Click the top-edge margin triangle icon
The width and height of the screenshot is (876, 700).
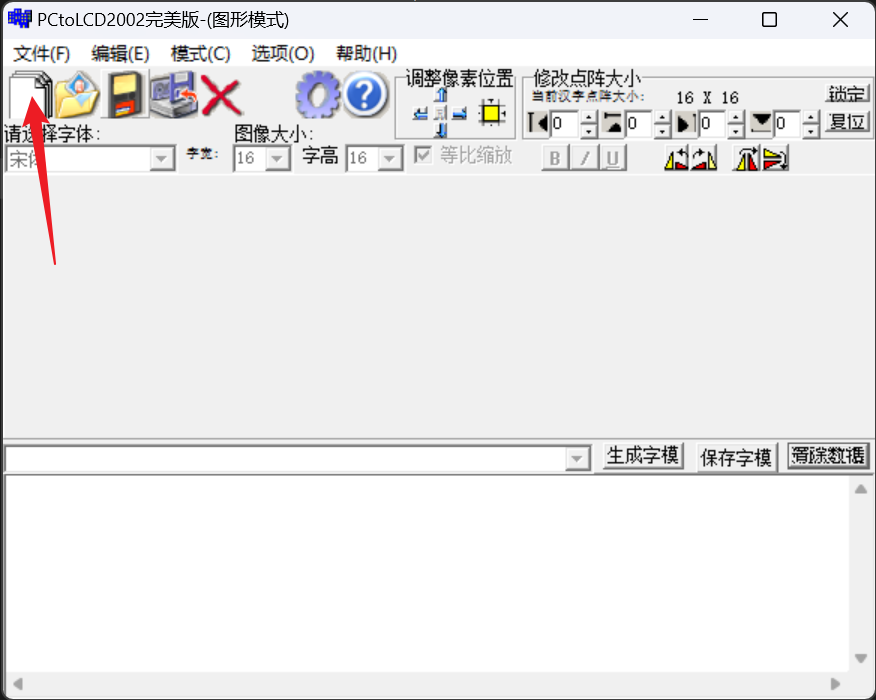click(x=613, y=123)
